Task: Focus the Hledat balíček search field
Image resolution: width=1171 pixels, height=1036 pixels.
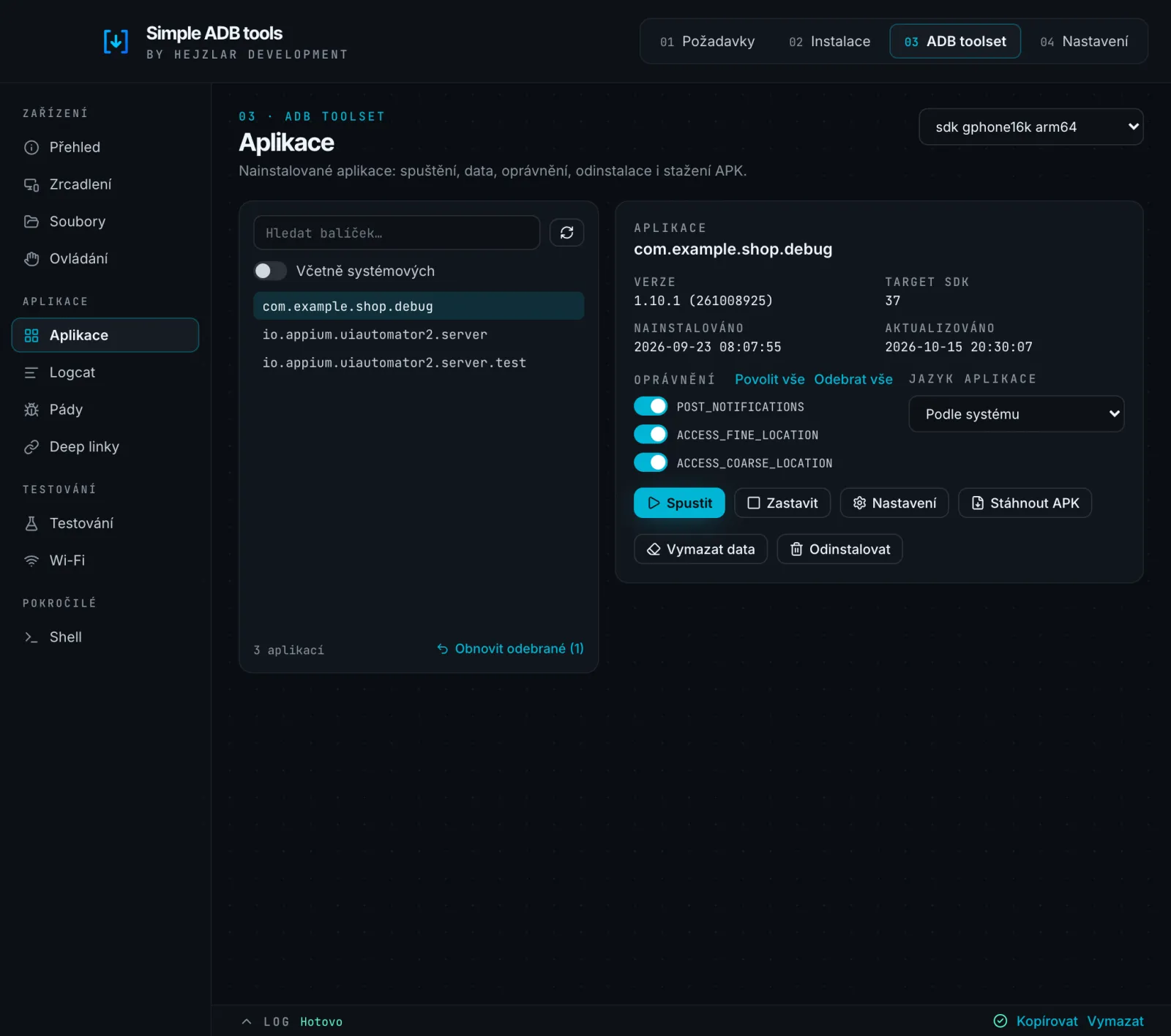Action: pyautogui.click(x=397, y=233)
